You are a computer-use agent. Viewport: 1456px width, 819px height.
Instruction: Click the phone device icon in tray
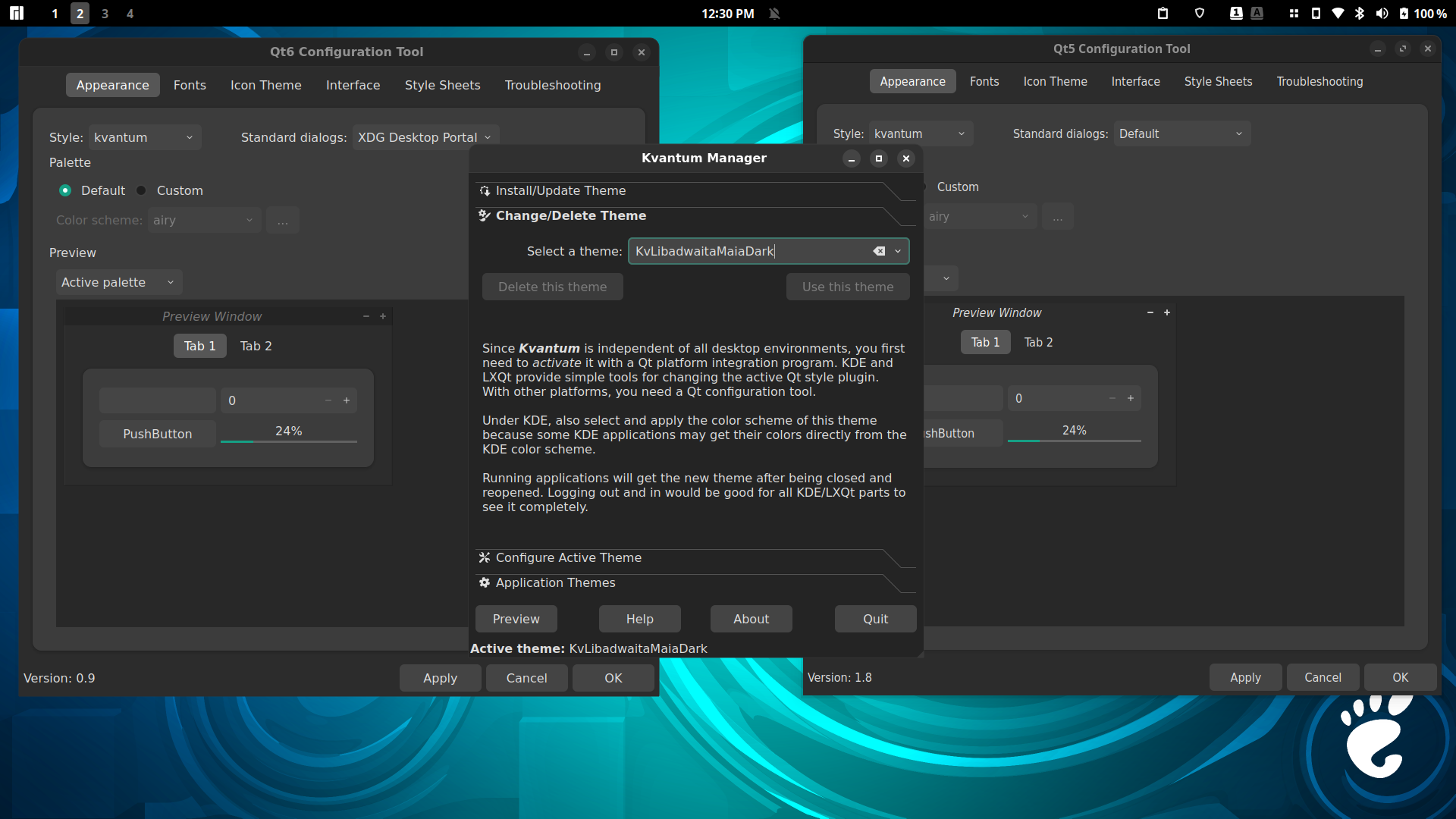click(x=1316, y=13)
